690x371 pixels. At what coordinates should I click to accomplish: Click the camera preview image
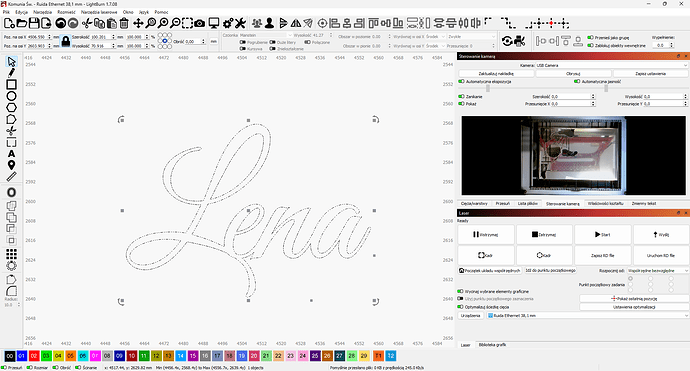[x=573, y=156]
